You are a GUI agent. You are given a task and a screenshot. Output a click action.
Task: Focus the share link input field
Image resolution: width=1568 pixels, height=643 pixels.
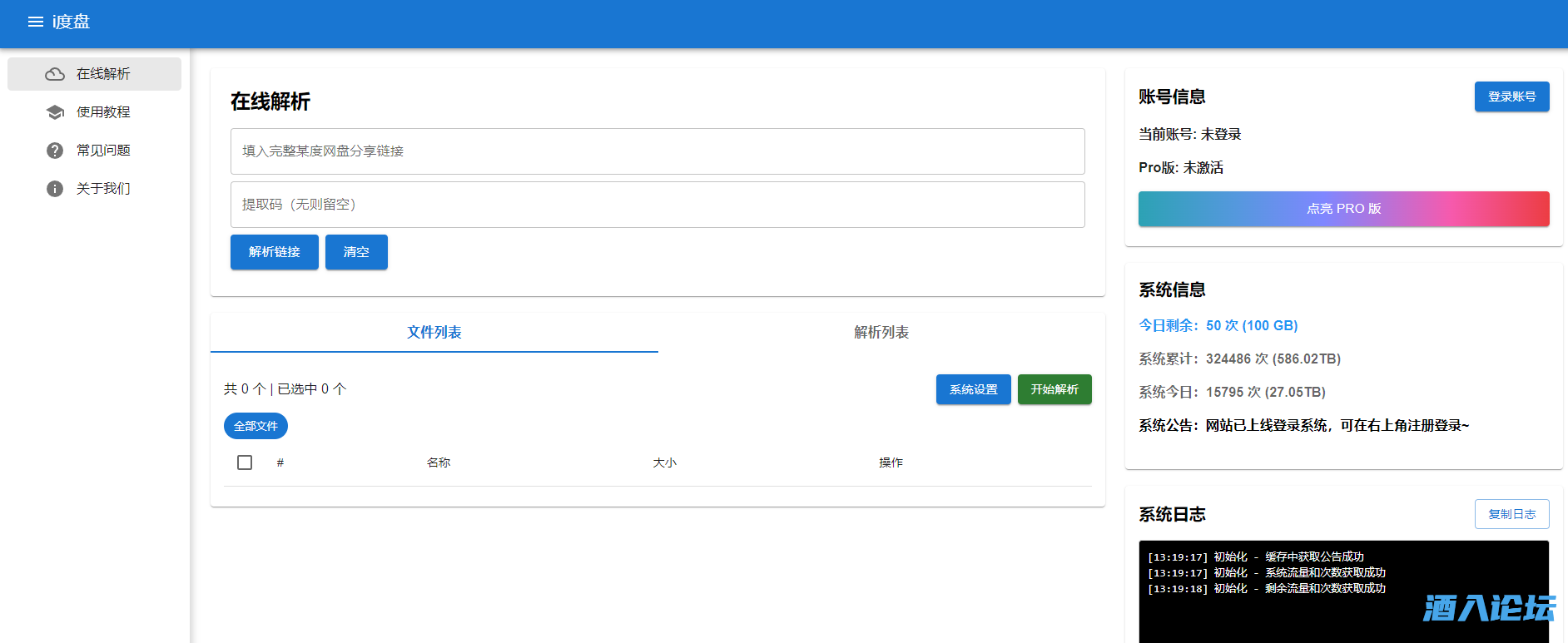click(x=657, y=151)
